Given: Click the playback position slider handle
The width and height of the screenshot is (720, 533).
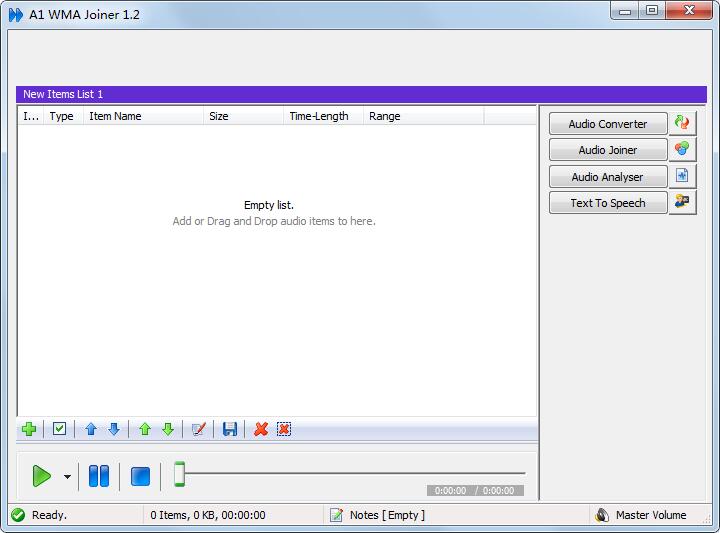Looking at the screenshot, I should 179,474.
